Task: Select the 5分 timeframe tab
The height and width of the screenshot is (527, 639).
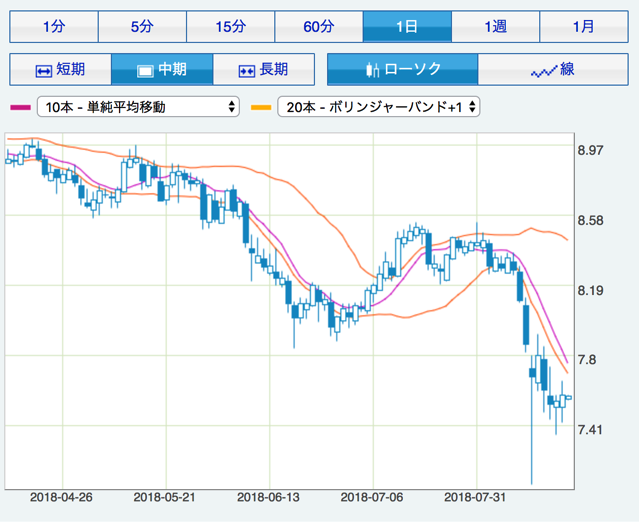Action: point(142,27)
